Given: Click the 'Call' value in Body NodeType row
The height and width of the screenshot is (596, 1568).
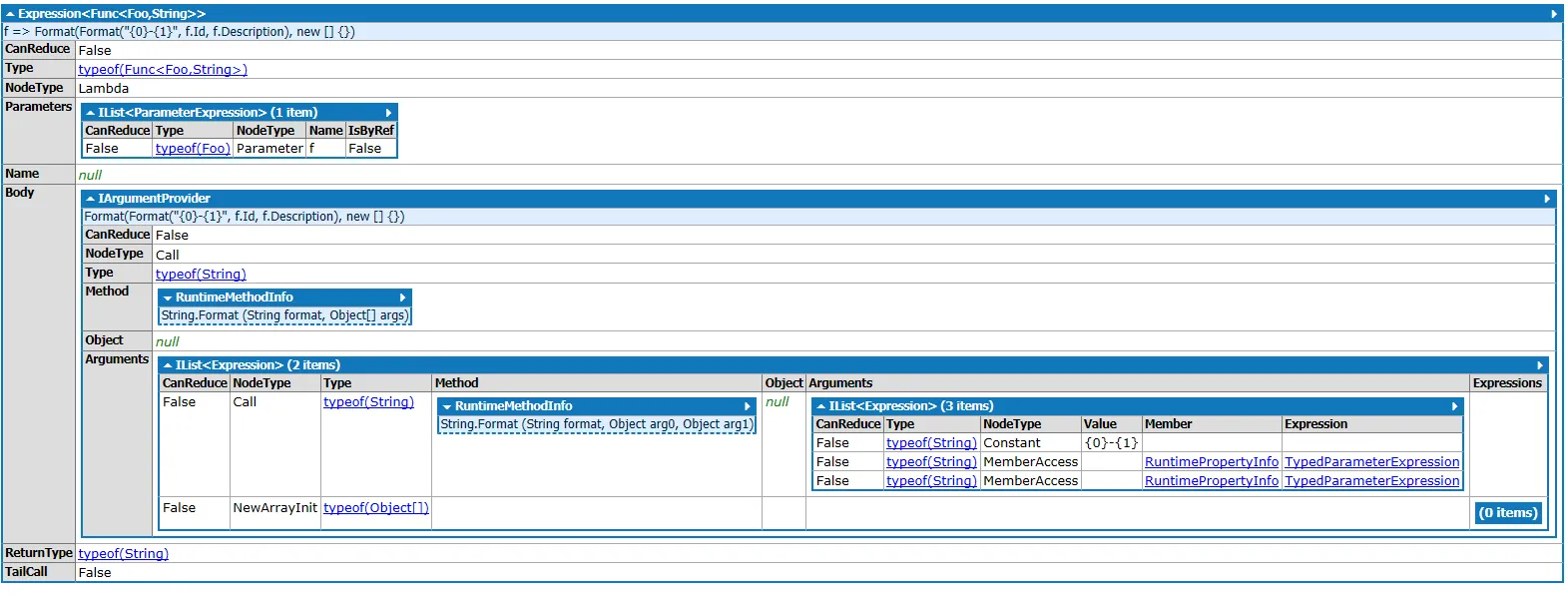Looking at the screenshot, I should (x=168, y=256).
